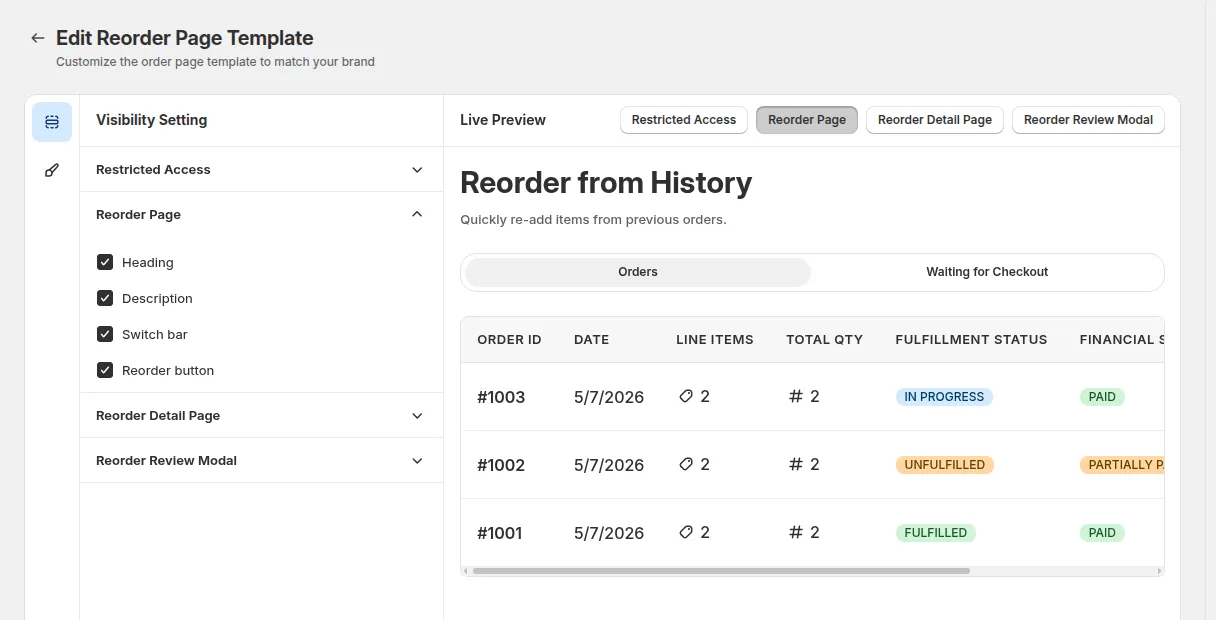Select the Orders switch tab
Image resolution: width=1216 pixels, height=620 pixels.
pyautogui.click(x=638, y=272)
